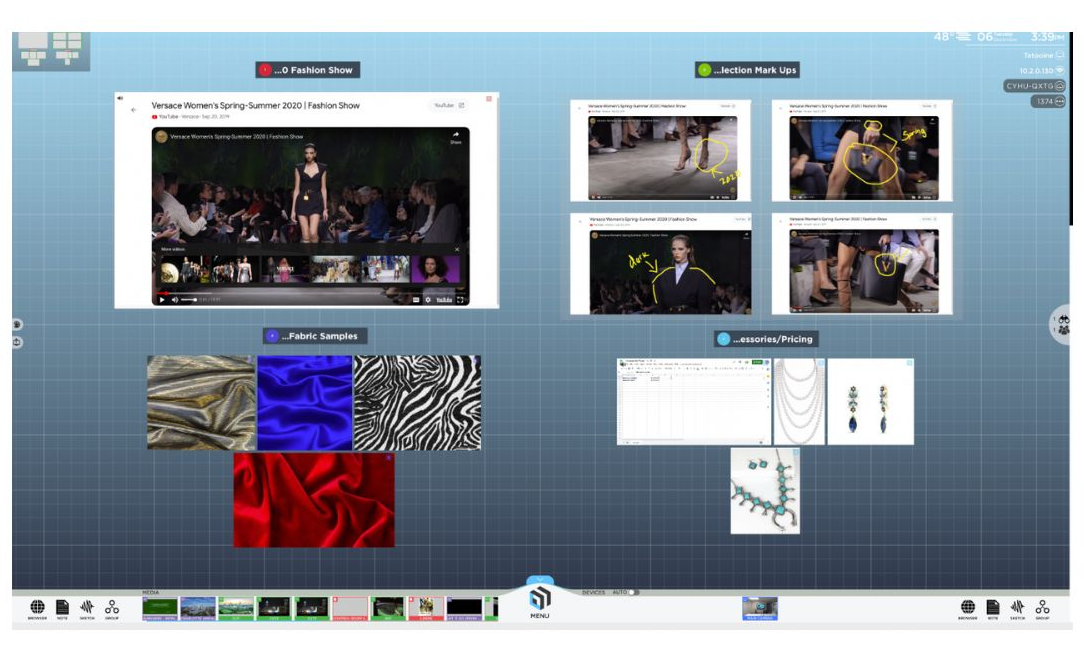Open the YouTube player settings gear
Image resolution: width=1084 pixels, height=648 pixels.
point(428,299)
